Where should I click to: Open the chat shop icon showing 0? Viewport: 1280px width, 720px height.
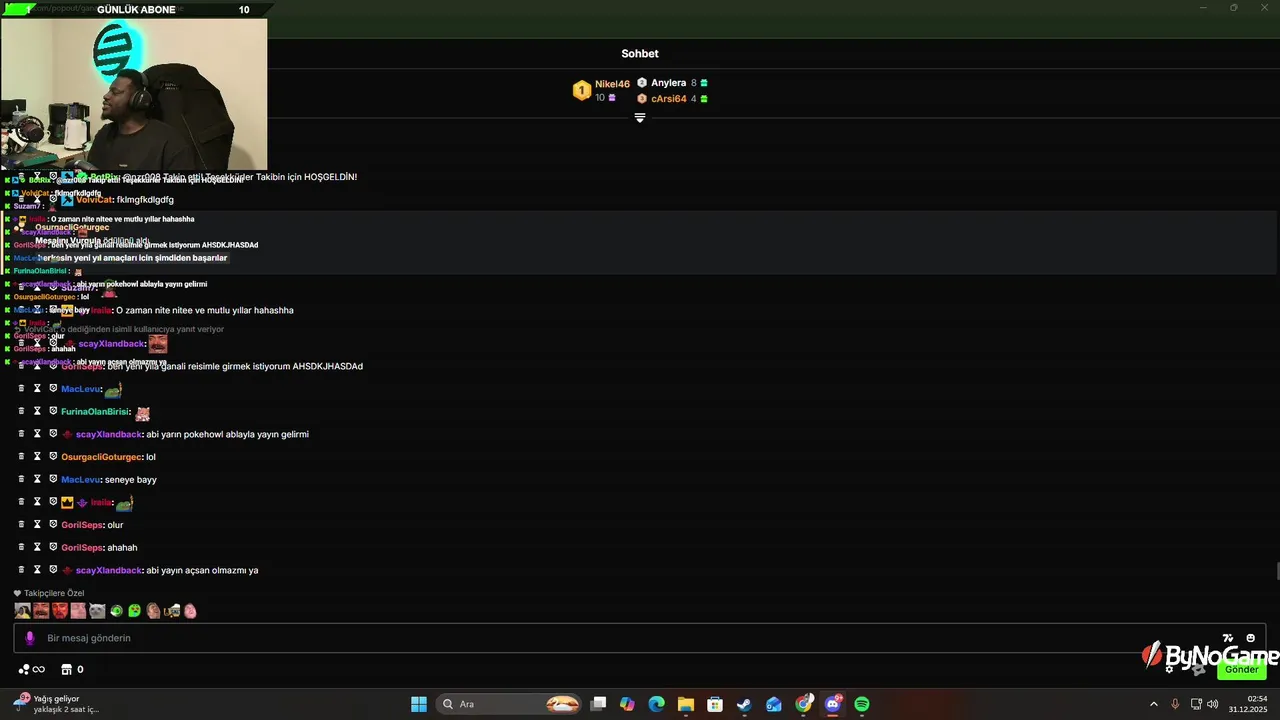click(x=73, y=669)
